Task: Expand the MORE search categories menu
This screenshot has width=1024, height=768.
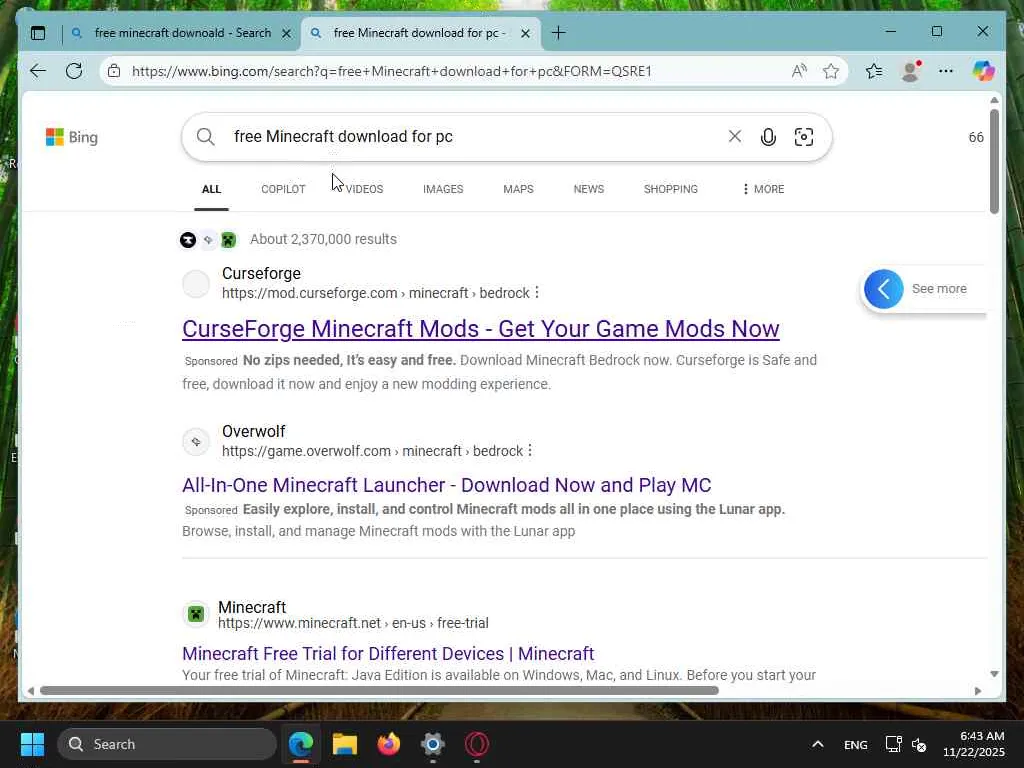Action: tap(763, 189)
